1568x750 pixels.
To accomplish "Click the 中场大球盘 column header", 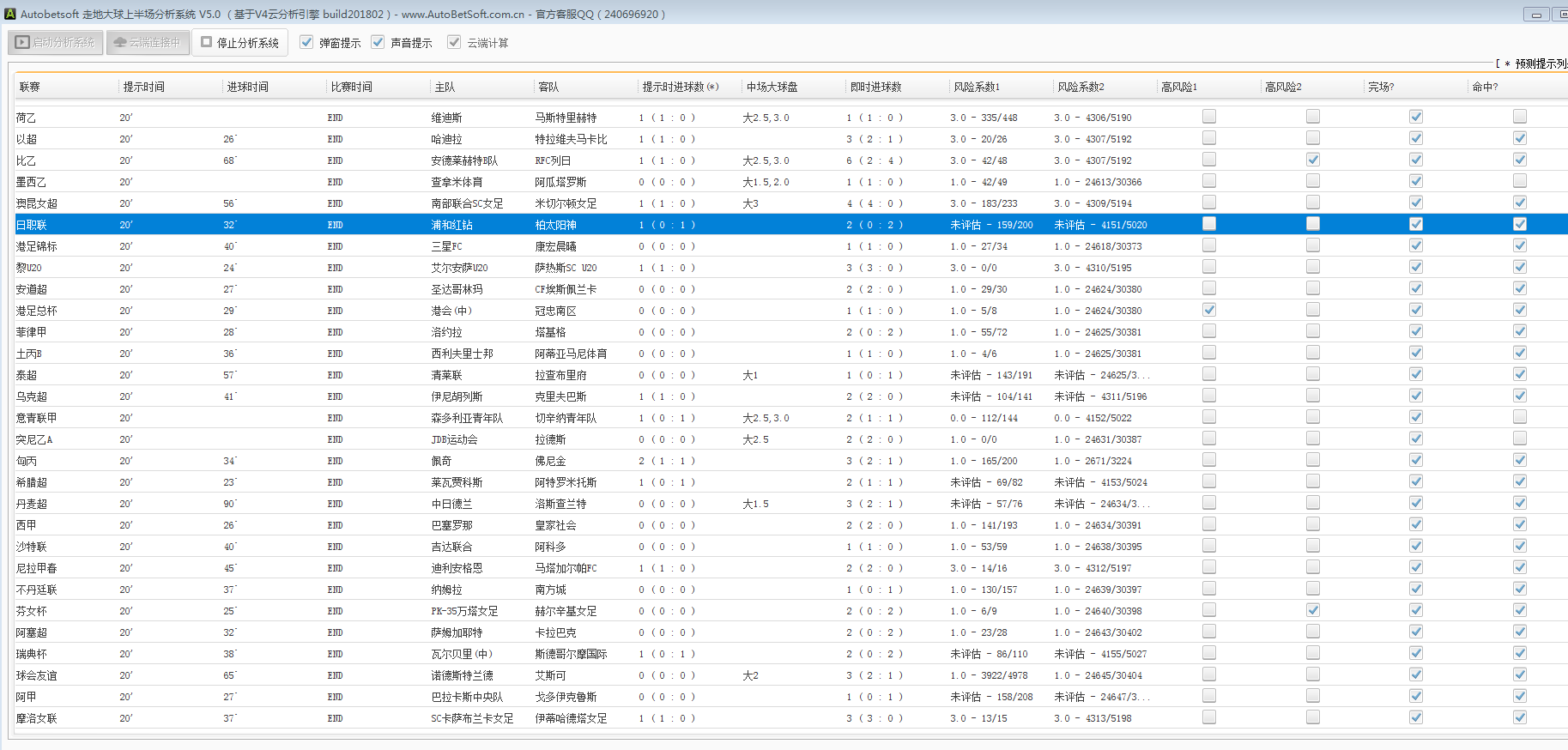I will click(x=772, y=87).
